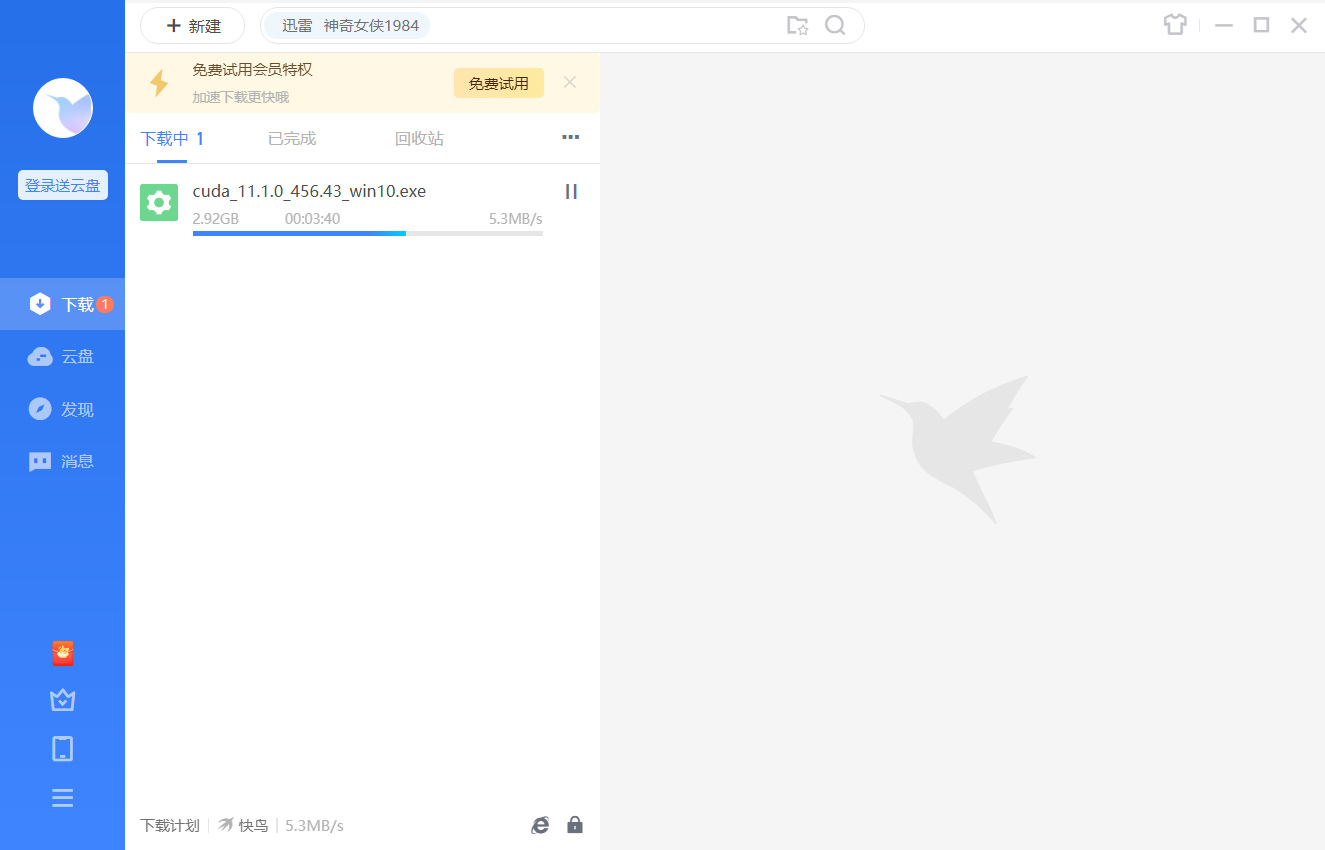
Task: Open the red packet promotion icon
Action: pyautogui.click(x=62, y=652)
